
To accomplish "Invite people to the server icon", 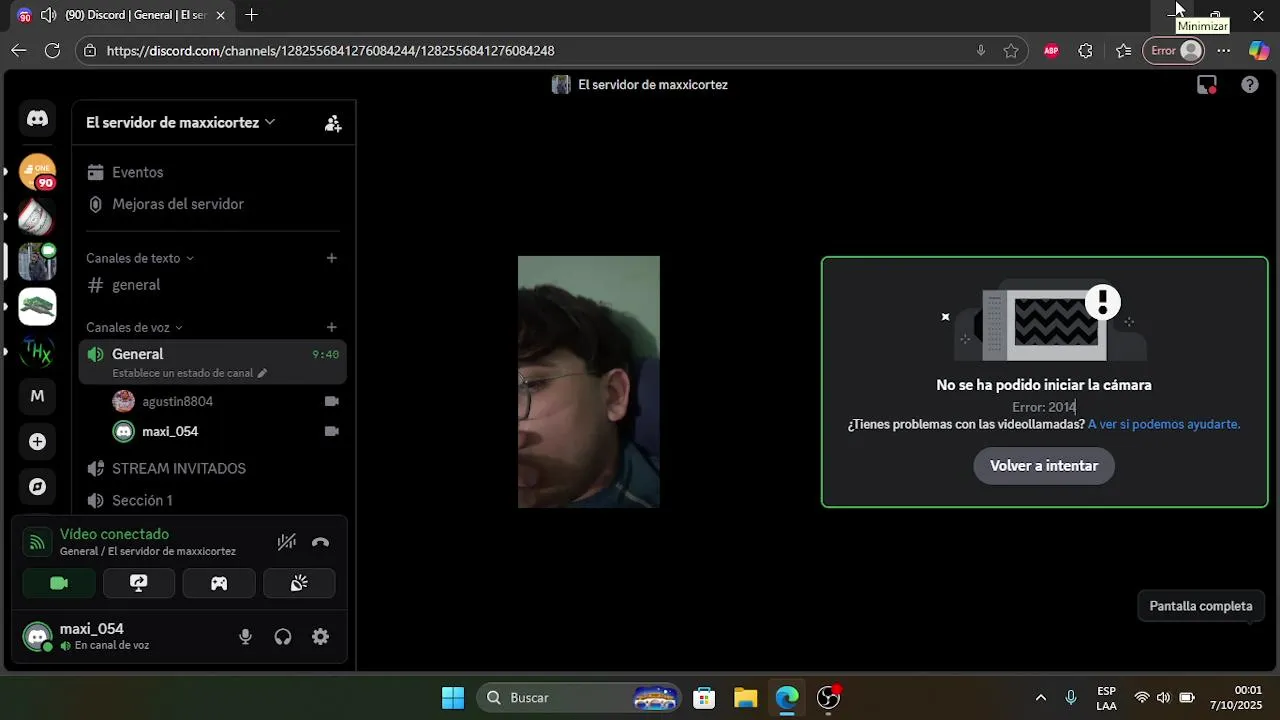I will tap(333, 123).
